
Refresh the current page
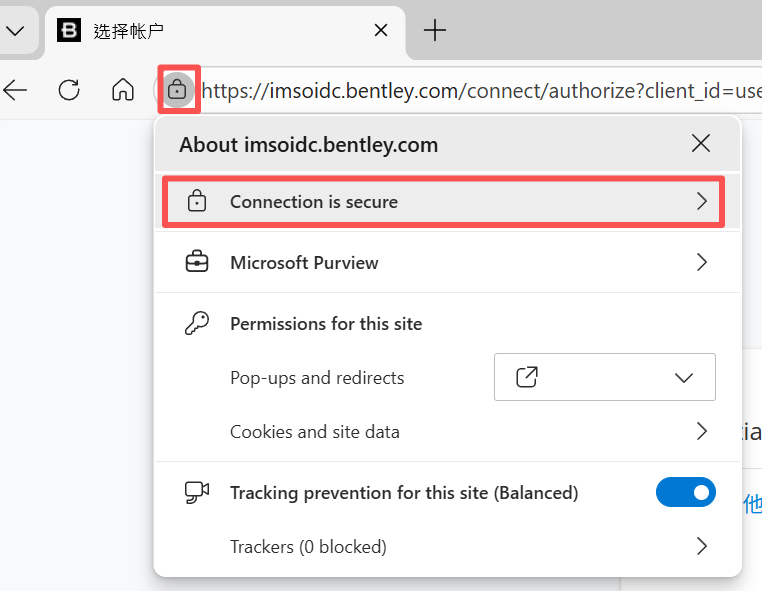coord(69,90)
